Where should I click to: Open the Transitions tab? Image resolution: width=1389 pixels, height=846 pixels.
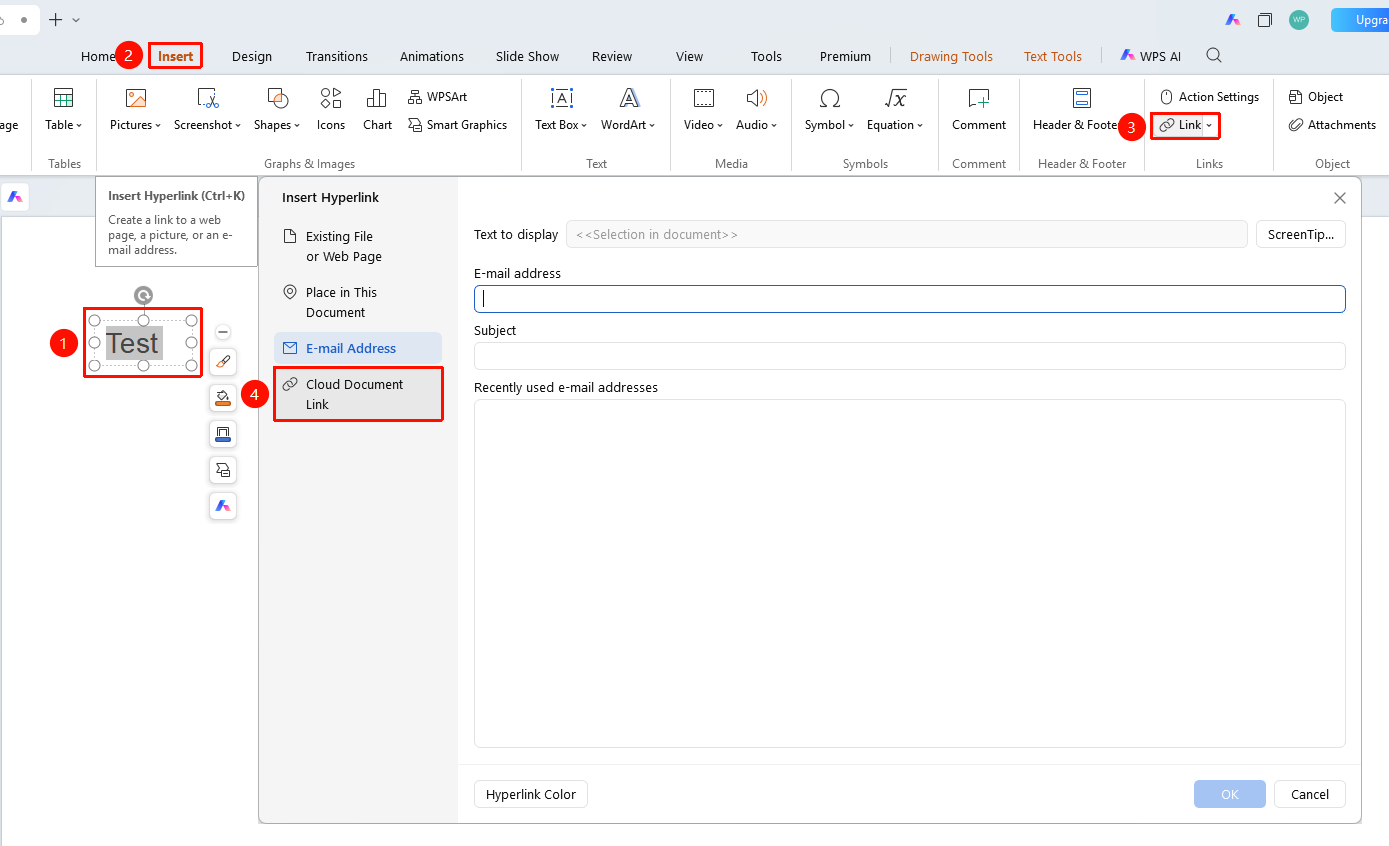(337, 56)
